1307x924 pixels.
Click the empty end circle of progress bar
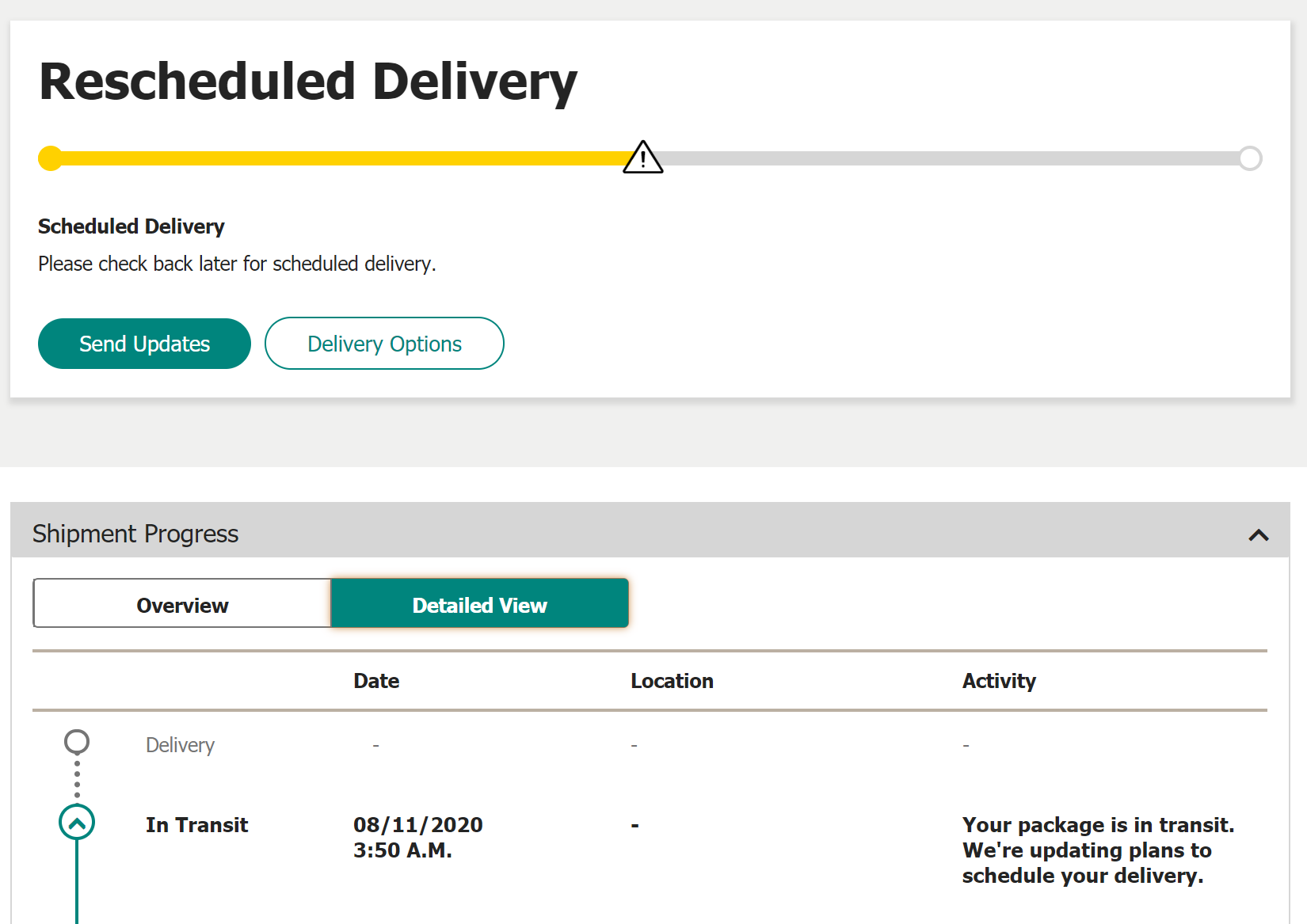click(1250, 158)
